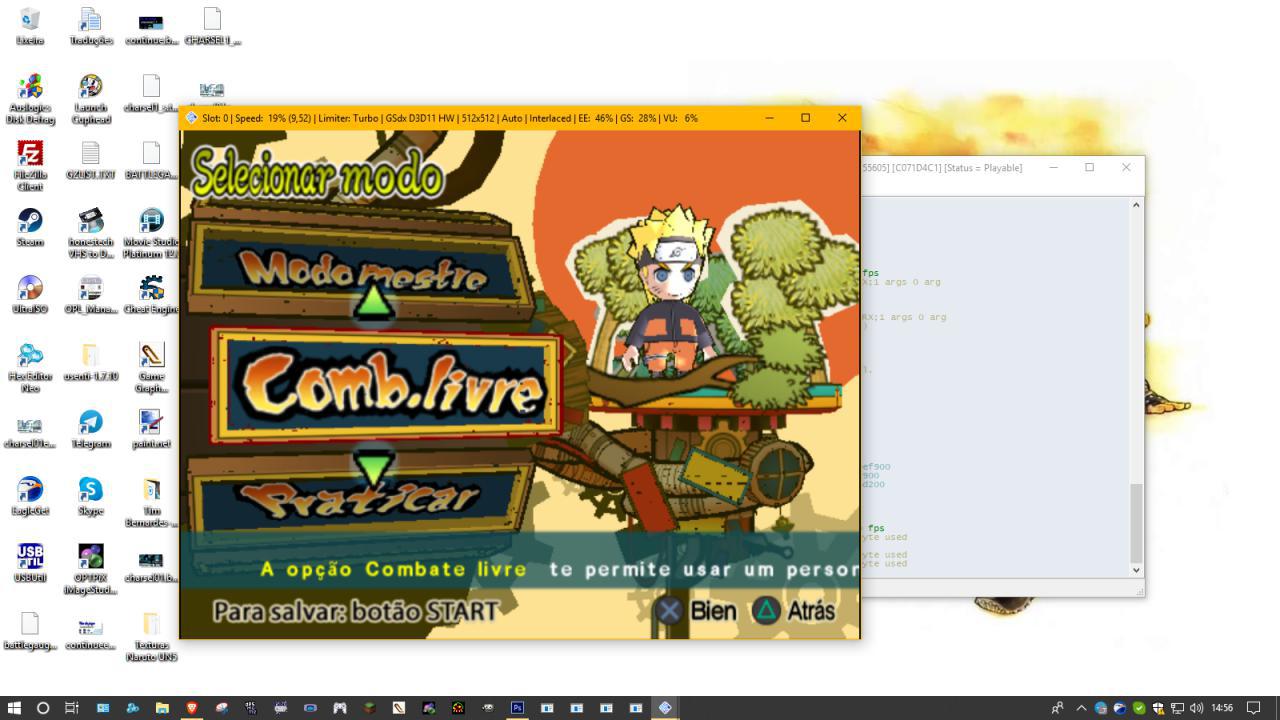Image resolution: width=1280 pixels, height=720 pixels.
Task: Click 'Status = Playable' title text
Action: 984,168
